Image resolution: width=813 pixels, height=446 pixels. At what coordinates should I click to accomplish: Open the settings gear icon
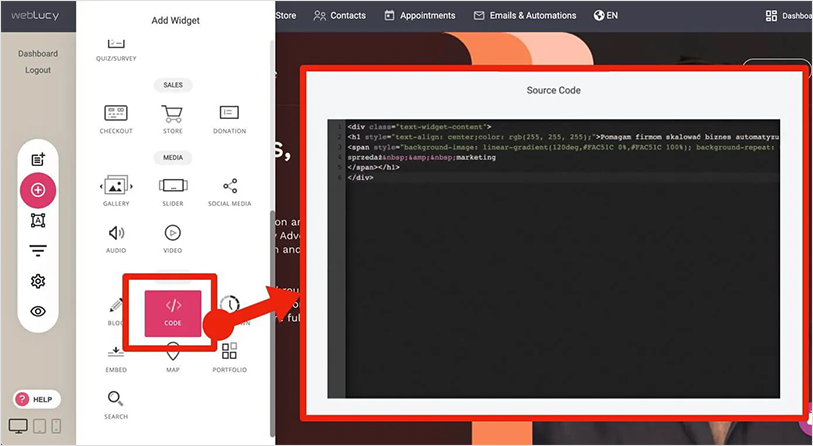point(38,281)
